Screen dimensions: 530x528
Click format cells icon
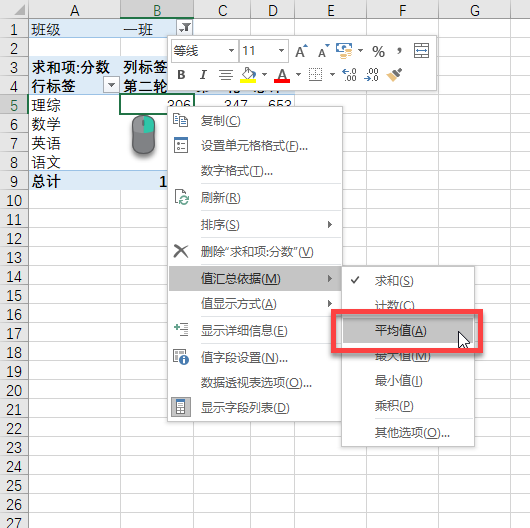[181, 145]
